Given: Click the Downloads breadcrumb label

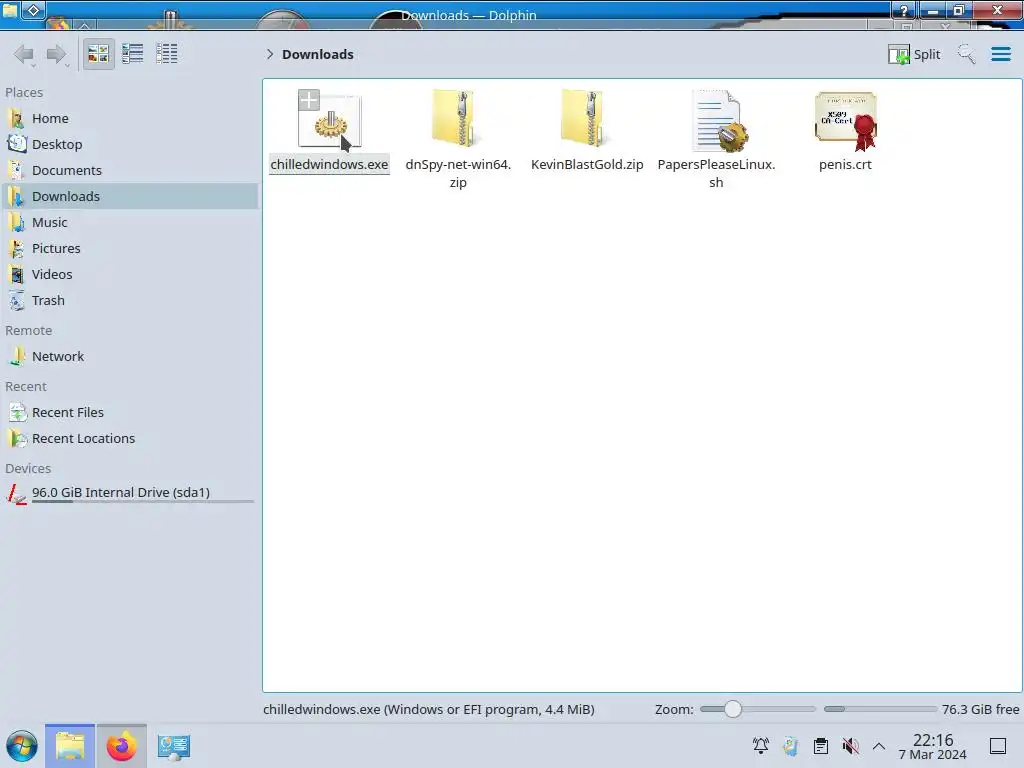Looking at the screenshot, I should (318, 54).
